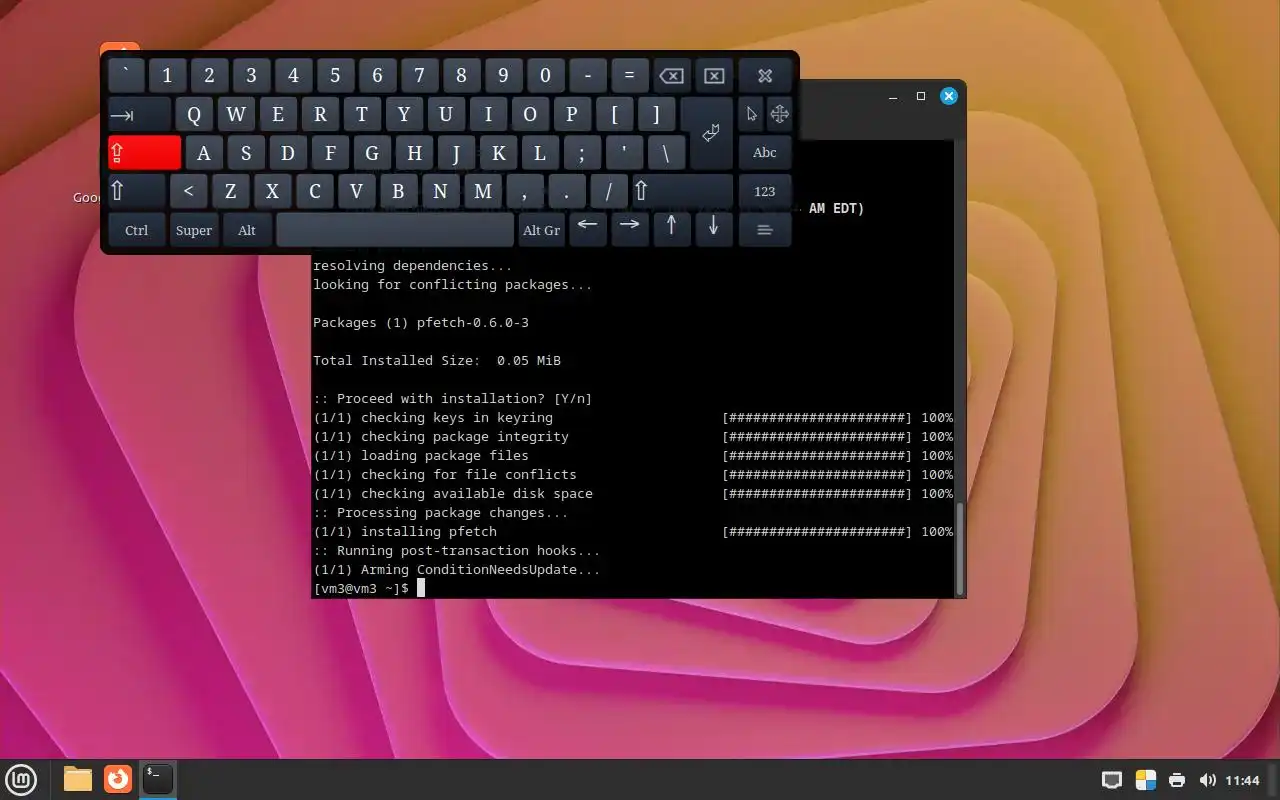Tap the Tab key on the virtual keyboard

pos(139,114)
